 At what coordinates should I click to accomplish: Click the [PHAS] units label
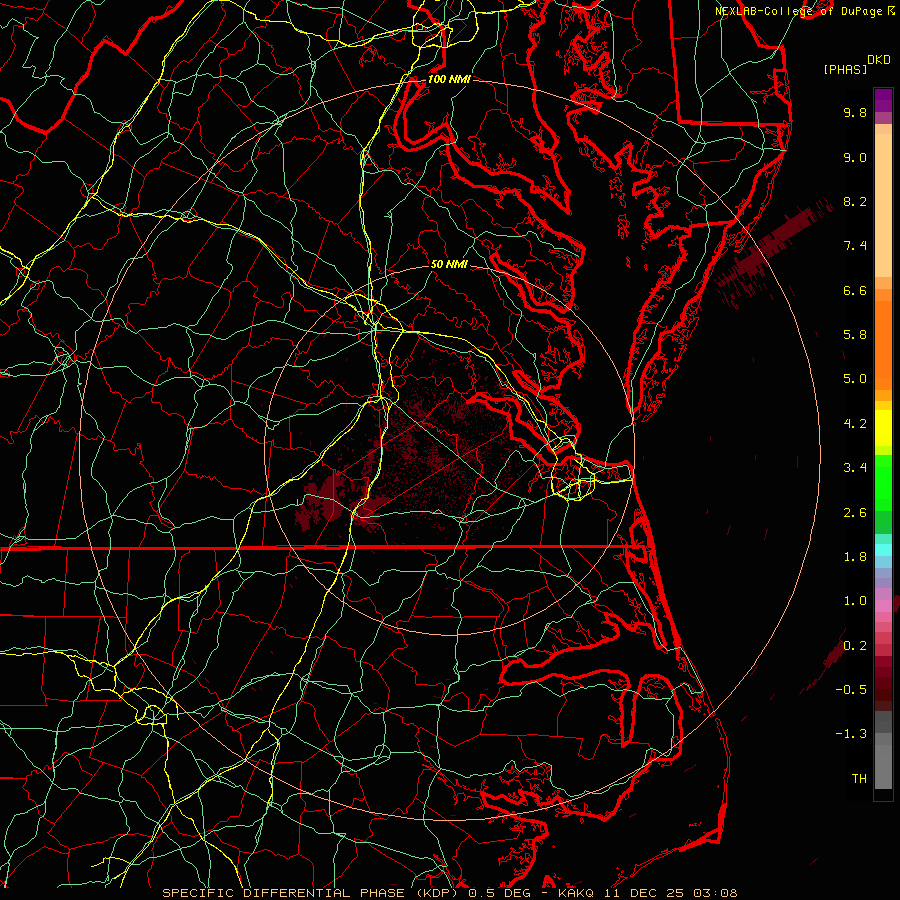click(x=845, y=70)
